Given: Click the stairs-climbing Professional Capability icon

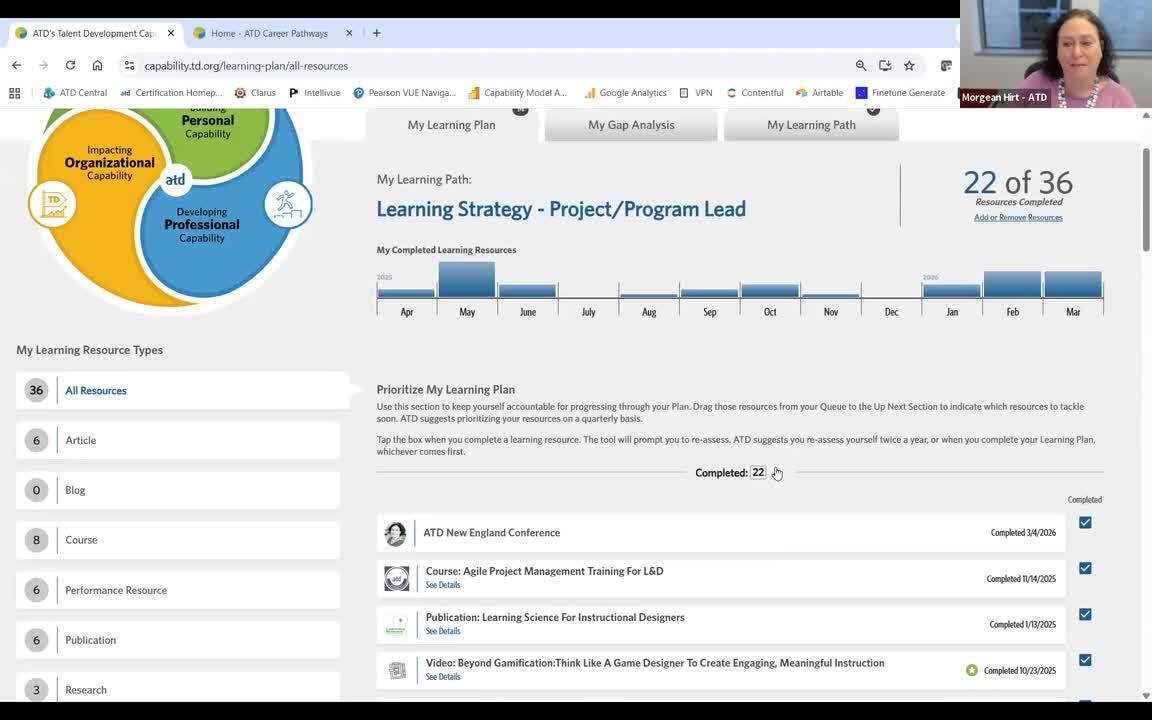Looking at the screenshot, I should click(x=288, y=204).
